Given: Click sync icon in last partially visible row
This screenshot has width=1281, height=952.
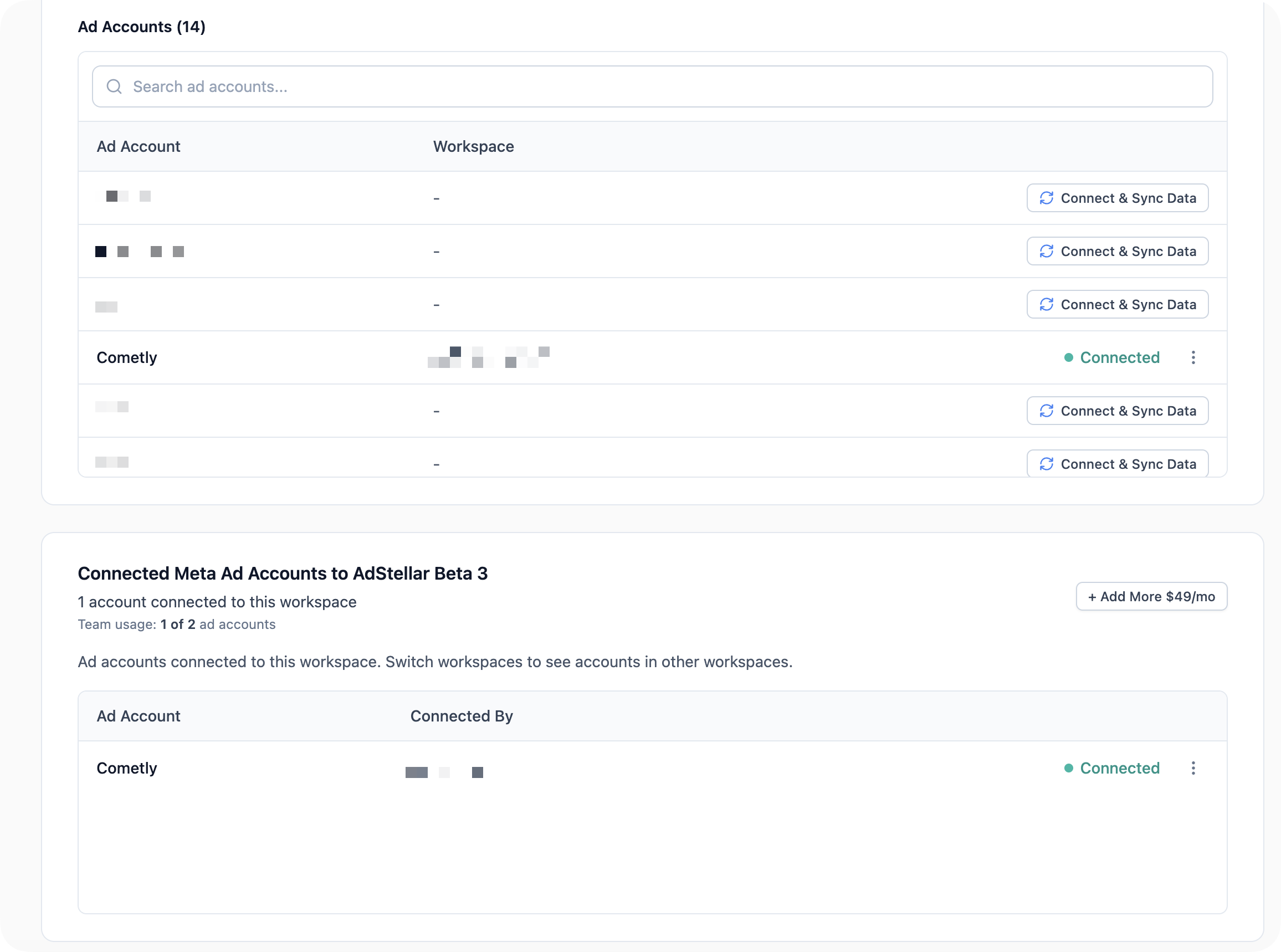Looking at the screenshot, I should (x=1047, y=464).
